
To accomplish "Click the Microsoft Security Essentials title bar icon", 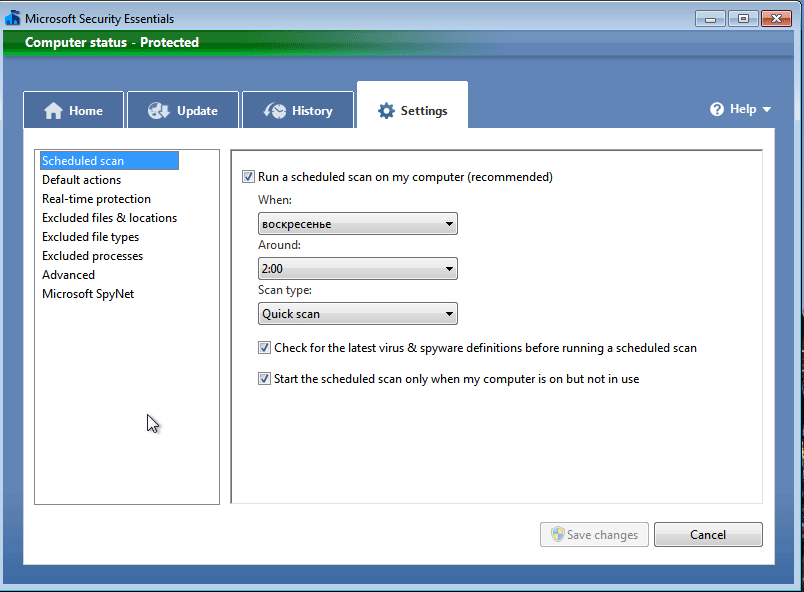I will [x=13, y=18].
